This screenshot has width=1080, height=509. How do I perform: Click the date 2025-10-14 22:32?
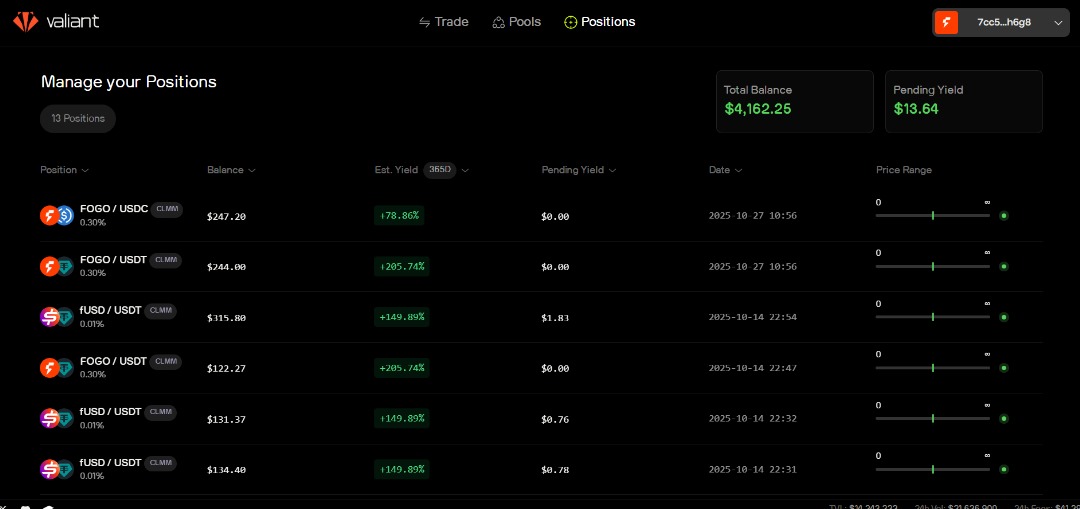(x=753, y=418)
